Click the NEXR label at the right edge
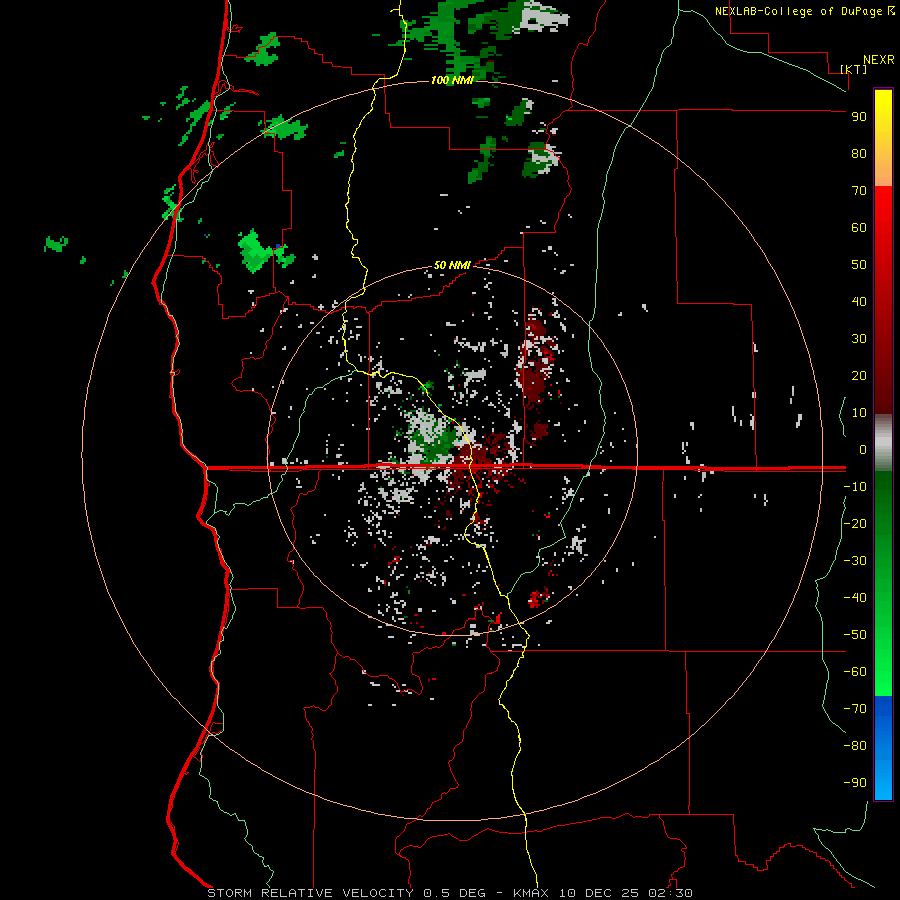The image size is (900, 900). pyautogui.click(x=878, y=60)
